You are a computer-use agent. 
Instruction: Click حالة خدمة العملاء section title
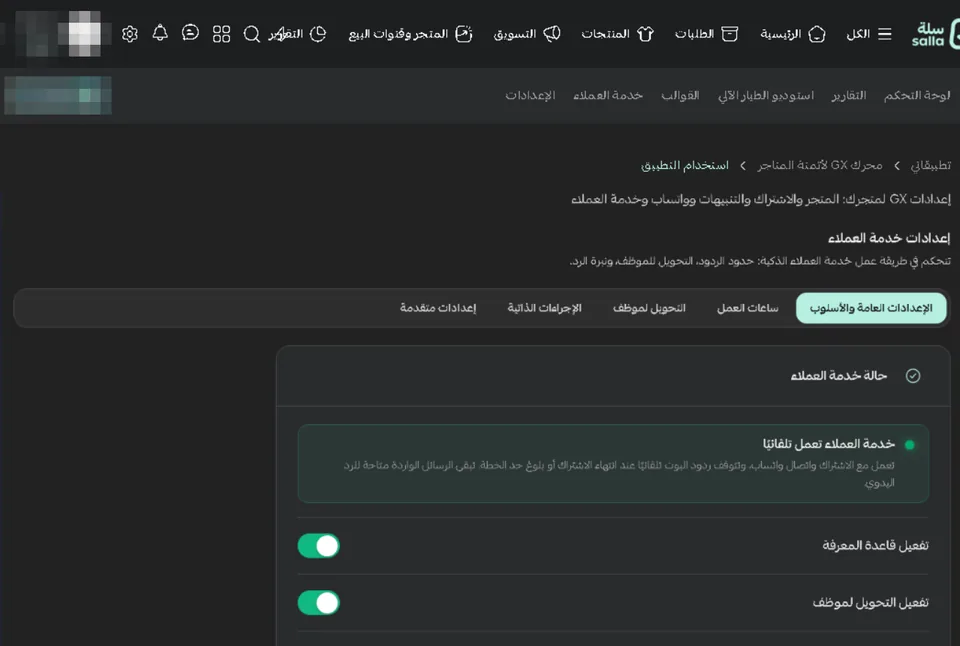[x=839, y=375]
